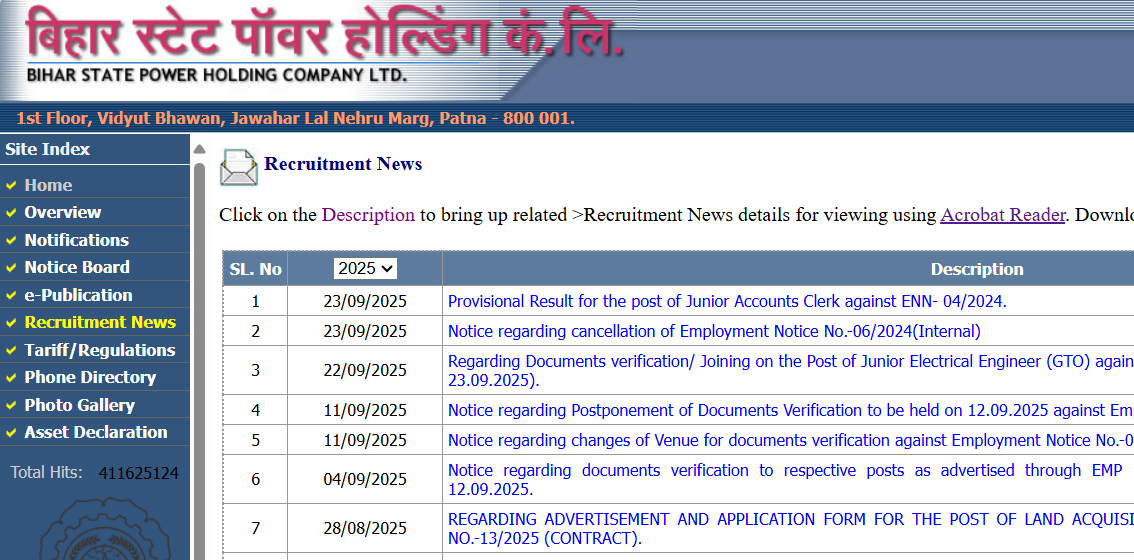Open the Acrobat Reader link
This screenshot has width=1134, height=560.
[x=1002, y=215]
